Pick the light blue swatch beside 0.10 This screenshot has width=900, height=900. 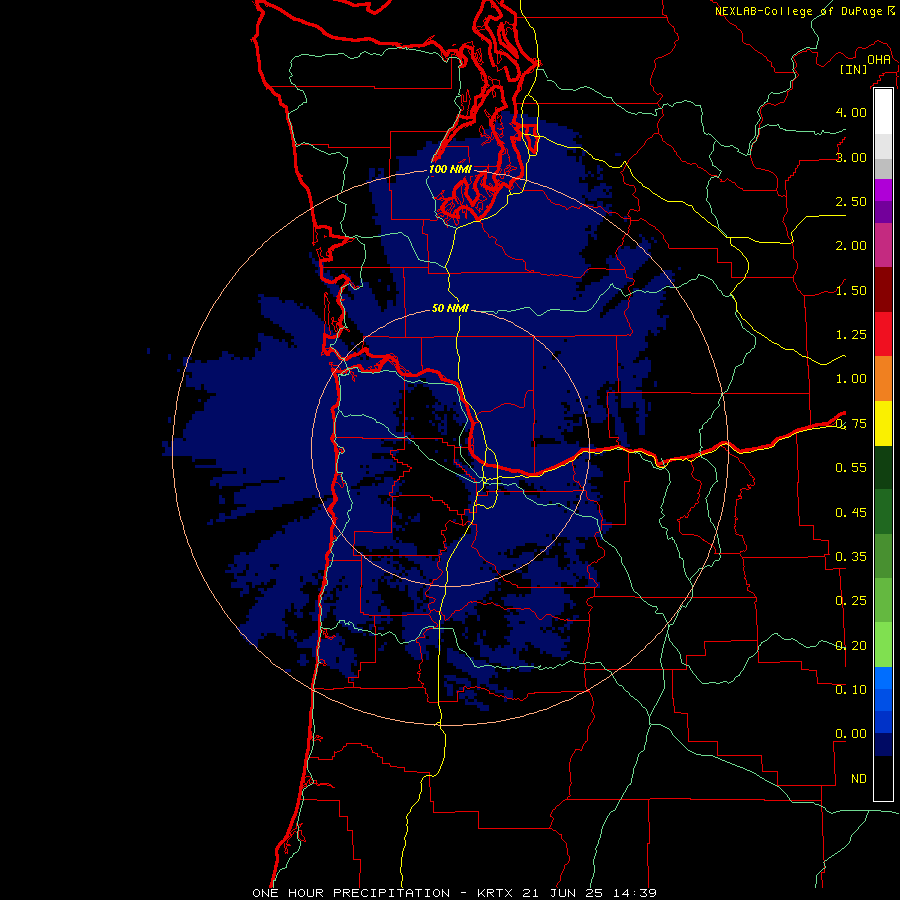(883, 678)
